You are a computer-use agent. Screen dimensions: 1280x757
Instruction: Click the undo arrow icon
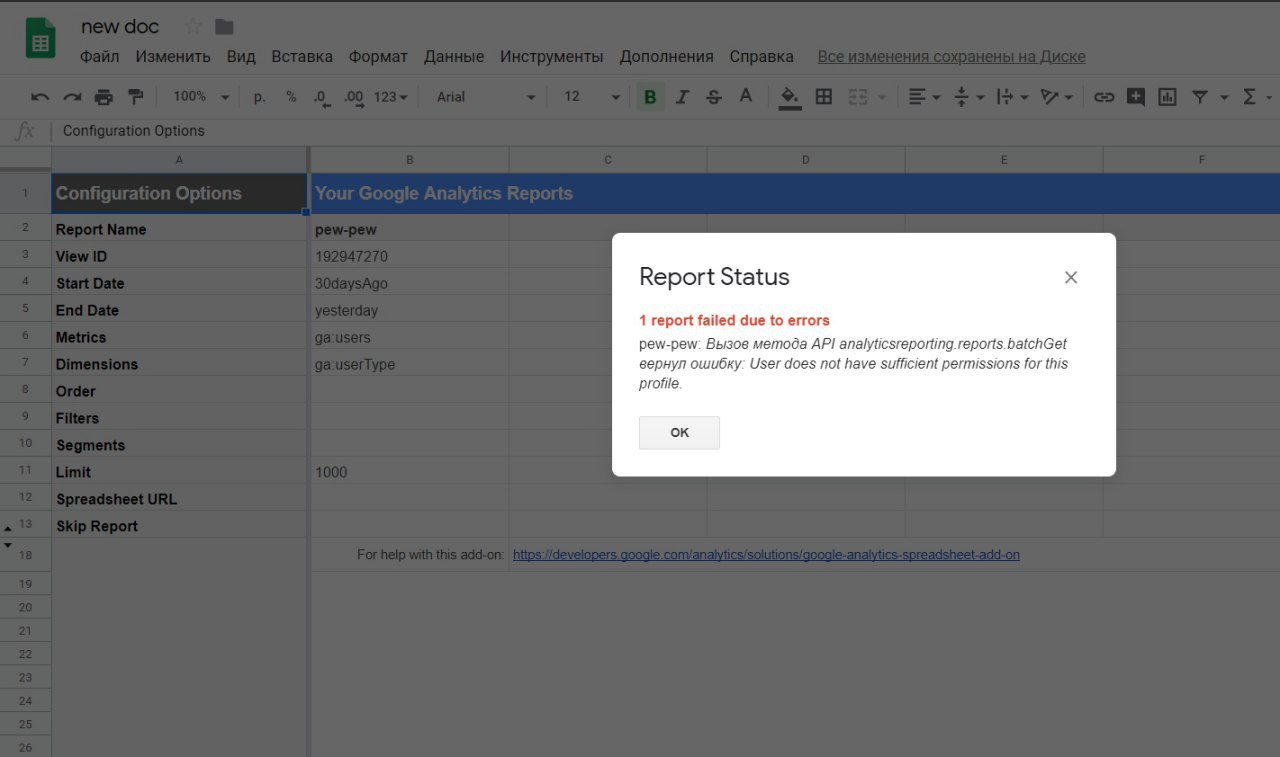[x=40, y=97]
